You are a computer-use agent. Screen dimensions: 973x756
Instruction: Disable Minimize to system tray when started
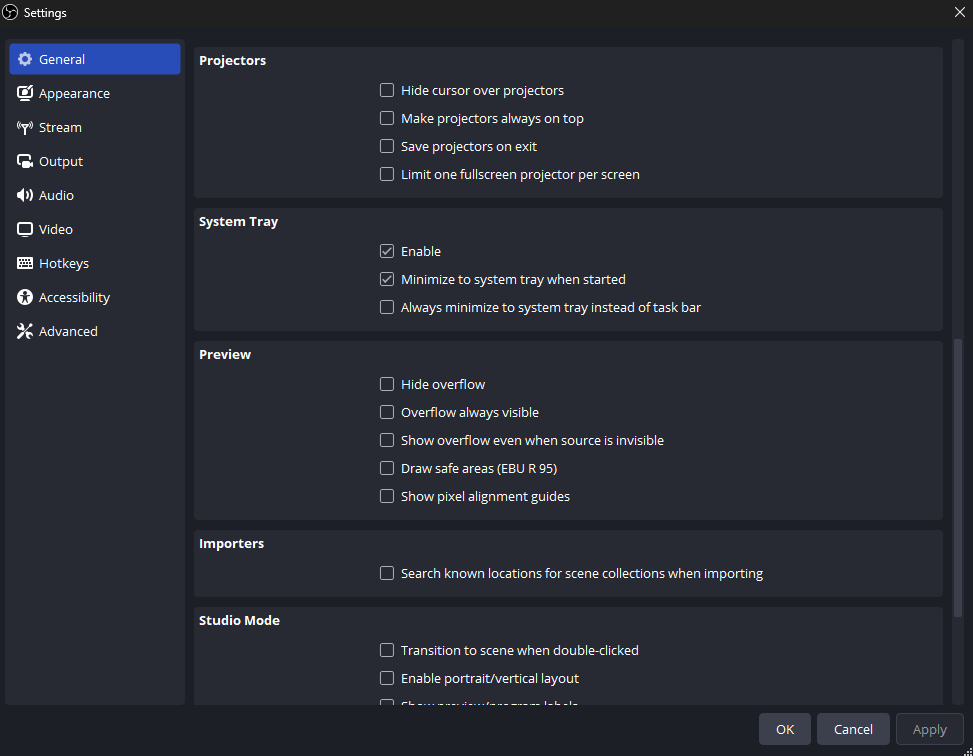pyautogui.click(x=387, y=279)
